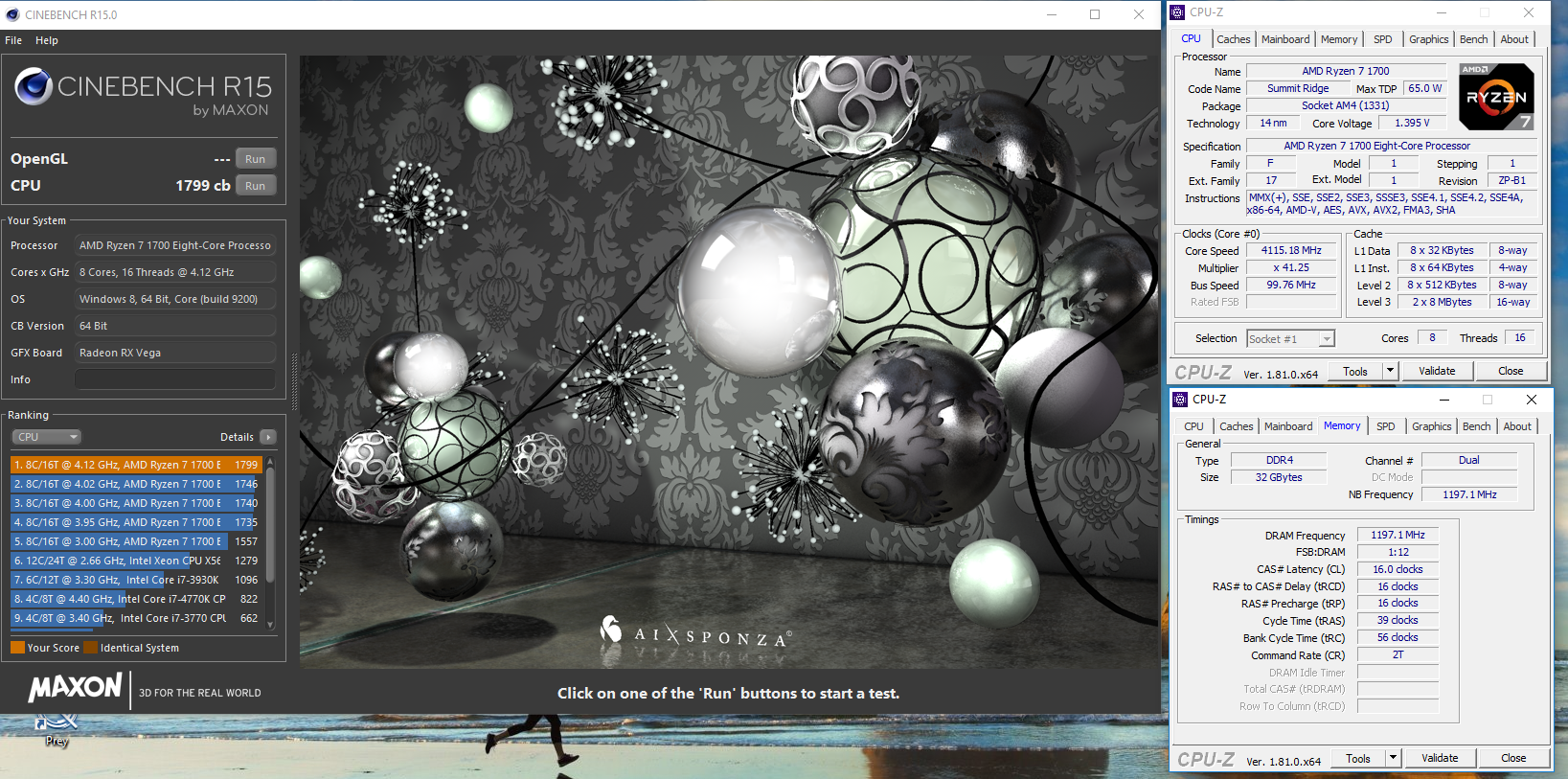This screenshot has width=1568, height=779.
Task: Click the bottom CPU-Z title bar icon
Action: 1181,400
